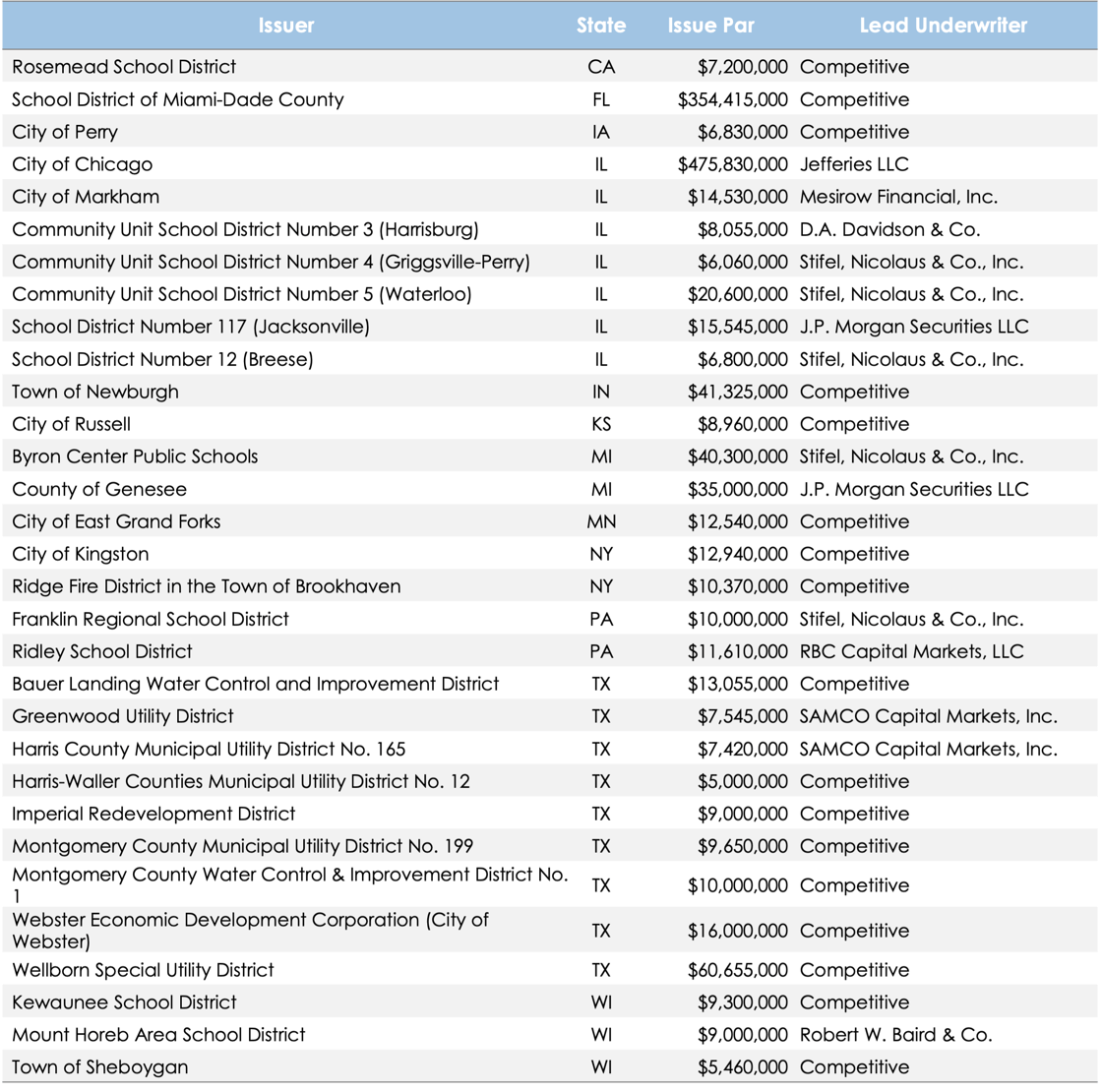This screenshot has height=1092, width=1102.
Task: Select the Issue Par column header
Action: click(710, 27)
